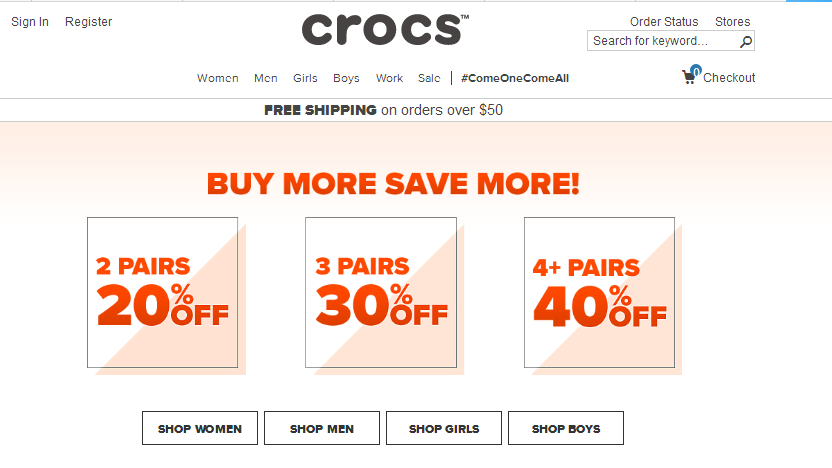Open the Boys menu
The width and height of the screenshot is (832, 468).
coord(346,78)
